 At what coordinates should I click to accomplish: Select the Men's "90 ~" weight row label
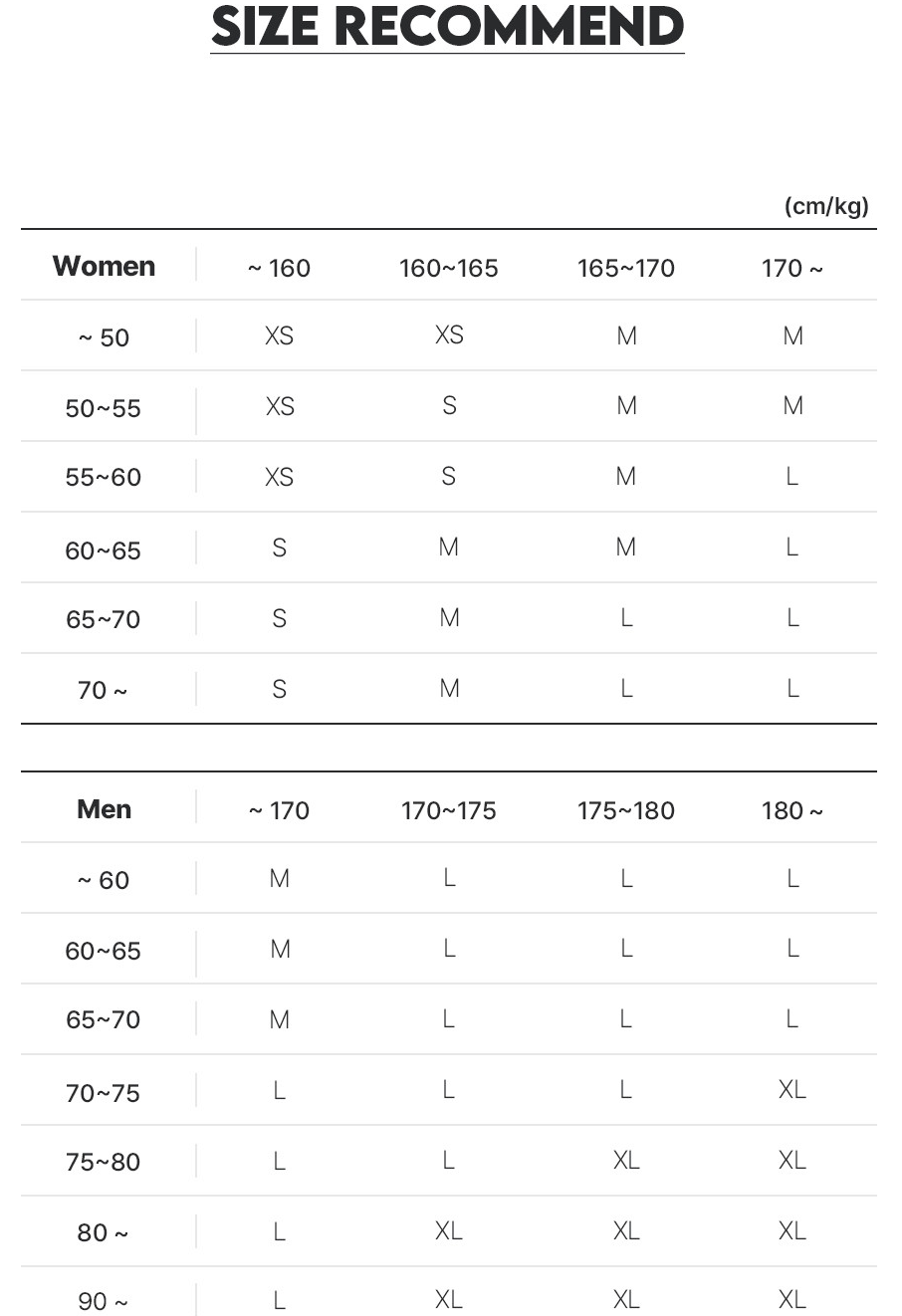104,1301
